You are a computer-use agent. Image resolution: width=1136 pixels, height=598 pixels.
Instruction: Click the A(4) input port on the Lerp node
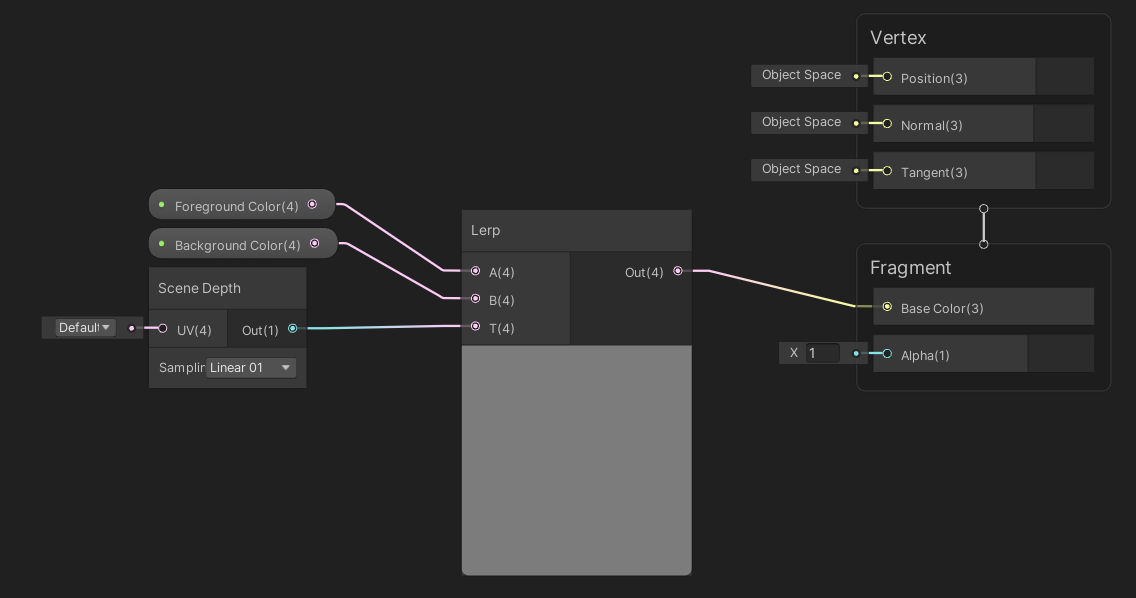click(475, 271)
